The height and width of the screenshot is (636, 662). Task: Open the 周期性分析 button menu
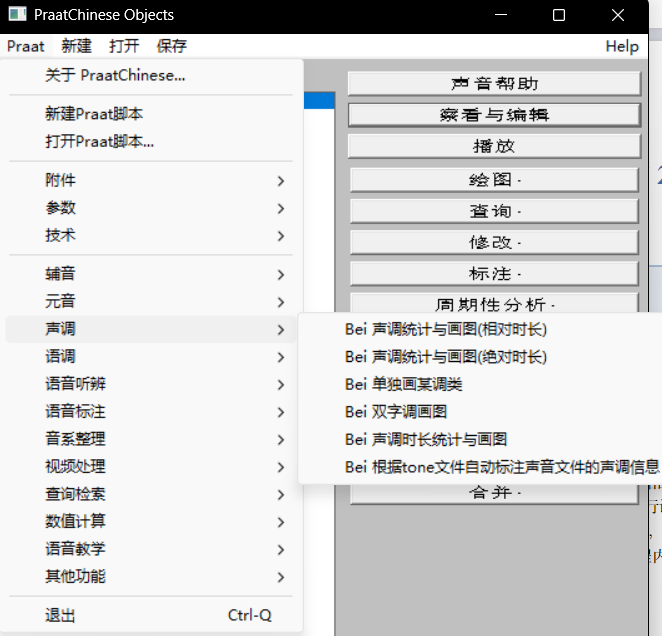click(494, 303)
